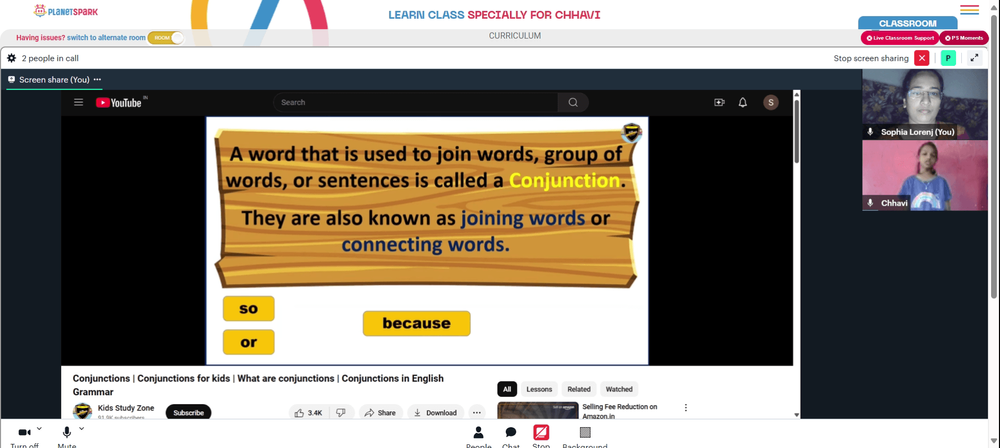
Task: Select the Related filter chip
Action: [579, 389]
